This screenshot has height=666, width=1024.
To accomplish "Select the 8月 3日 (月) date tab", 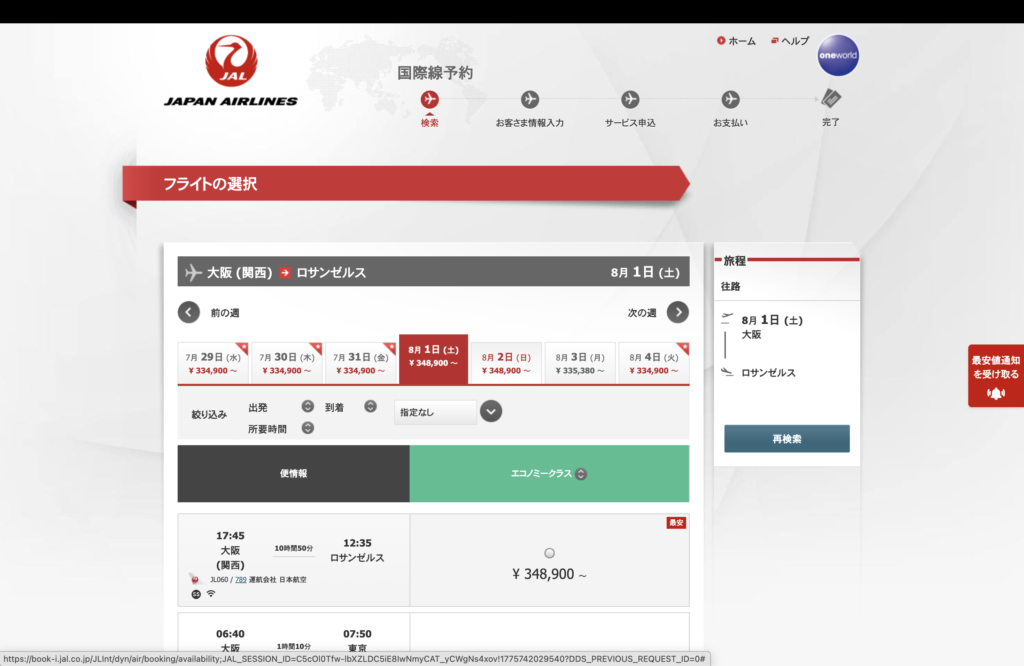I will [x=580, y=362].
